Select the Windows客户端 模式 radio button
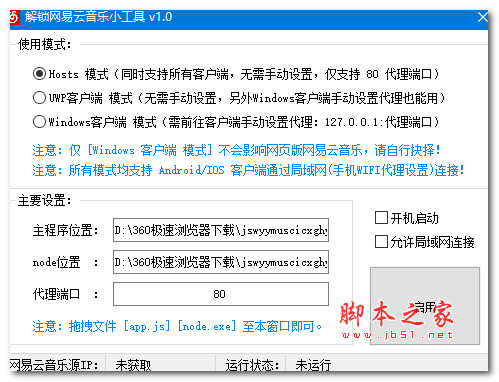 click(39, 122)
